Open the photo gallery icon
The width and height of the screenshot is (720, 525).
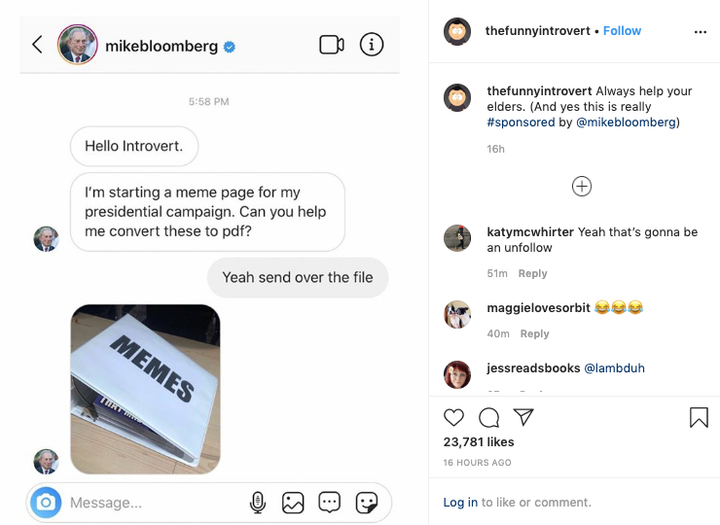pyautogui.click(x=293, y=502)
